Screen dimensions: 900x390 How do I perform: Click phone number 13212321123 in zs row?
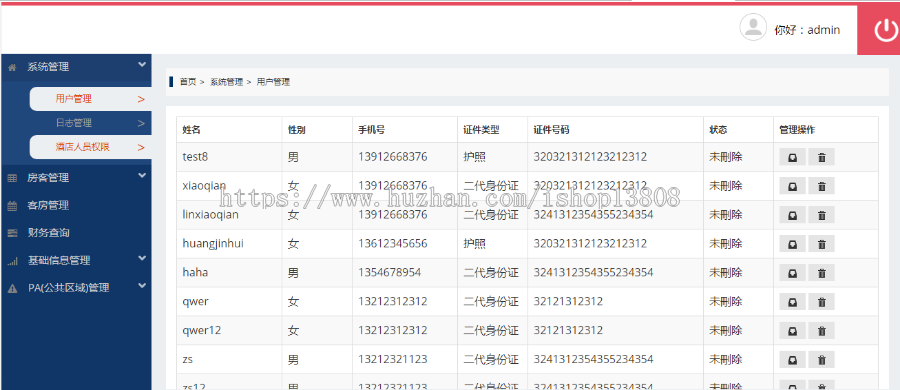(393, 360)
